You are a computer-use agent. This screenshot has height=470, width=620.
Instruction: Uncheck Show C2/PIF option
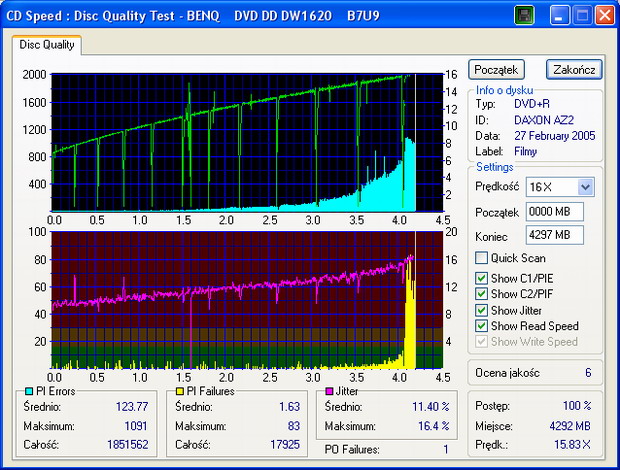[481, 294]
